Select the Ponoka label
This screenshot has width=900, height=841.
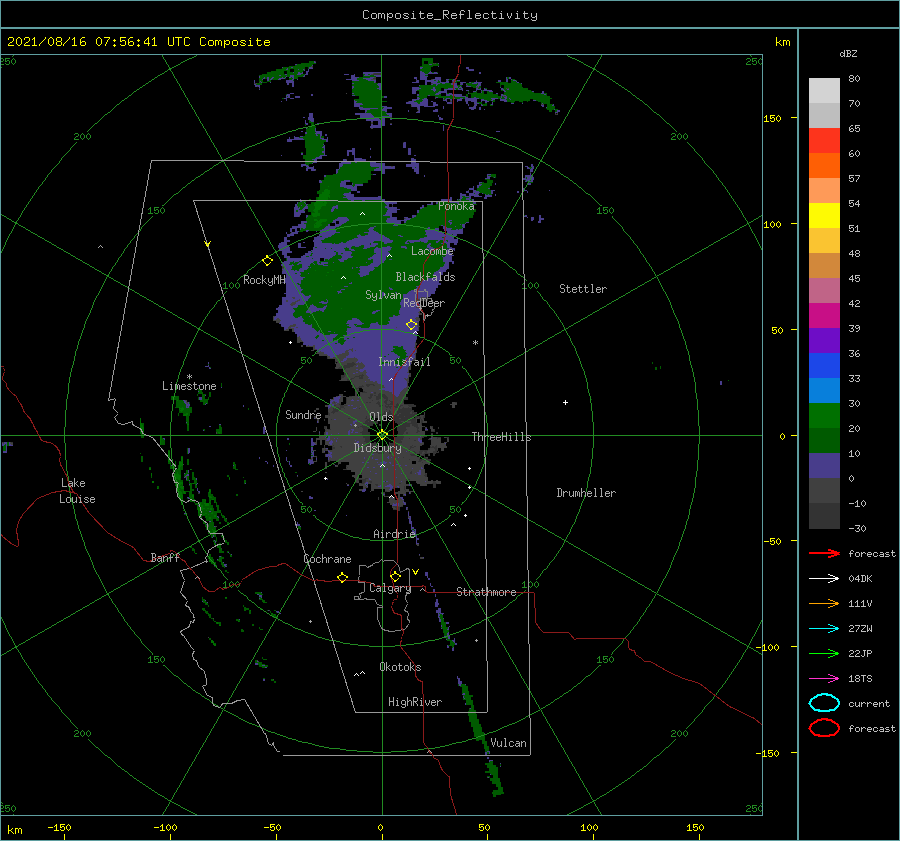point(456,206)
